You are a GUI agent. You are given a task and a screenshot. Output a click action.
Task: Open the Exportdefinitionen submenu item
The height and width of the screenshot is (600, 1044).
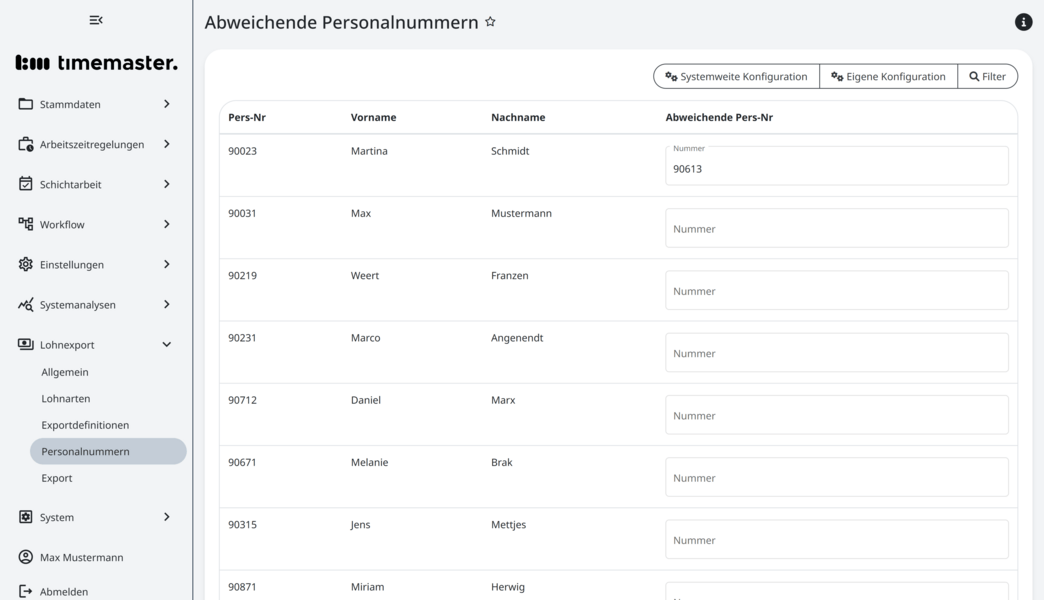(x=85, y=425)
